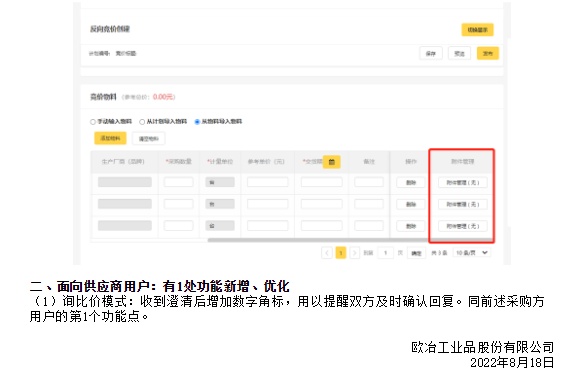The image size is (584, 371).
Task: Click the 反向竞价创建 page title
Action: [x=110, y=29]
